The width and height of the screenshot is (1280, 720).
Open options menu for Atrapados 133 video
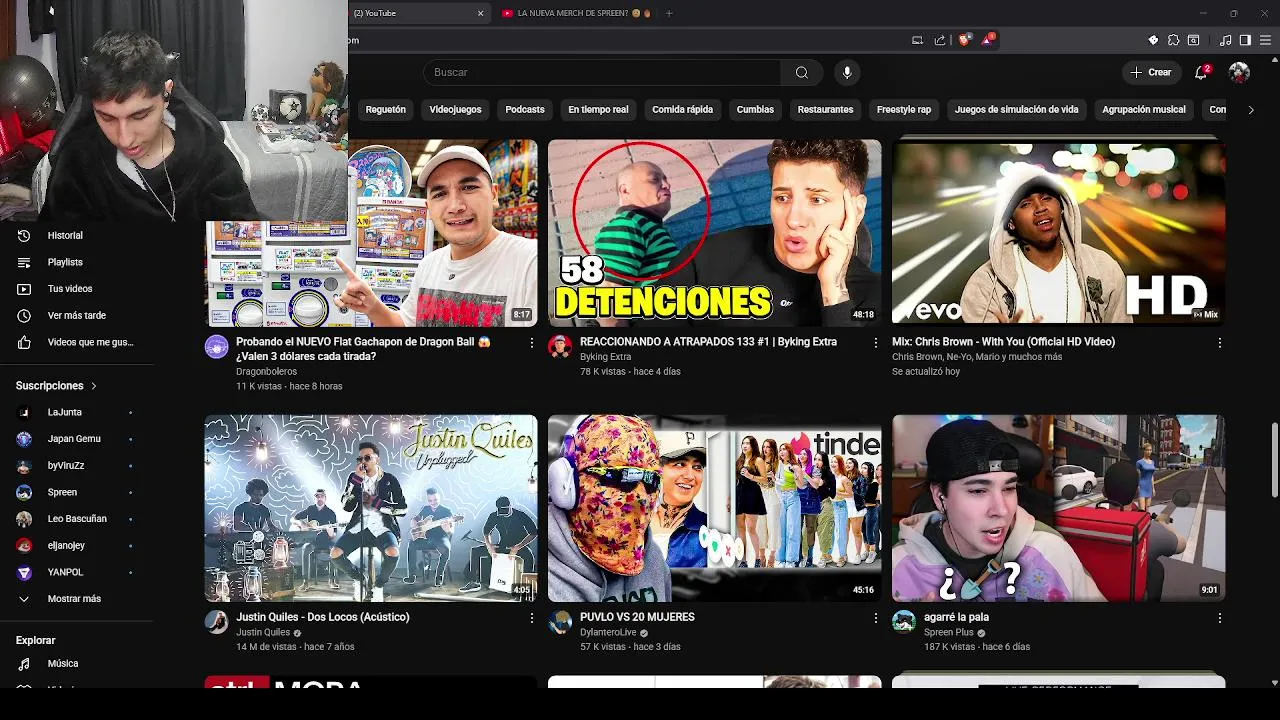(x=875, y=342)
